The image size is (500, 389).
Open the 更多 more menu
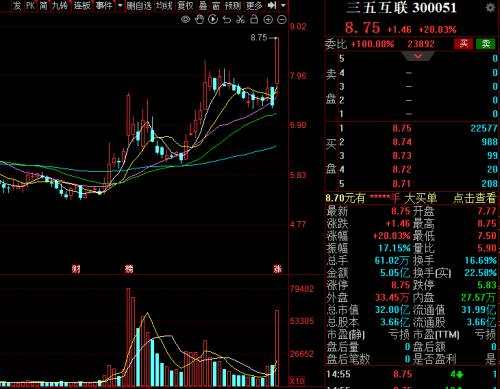254,5
